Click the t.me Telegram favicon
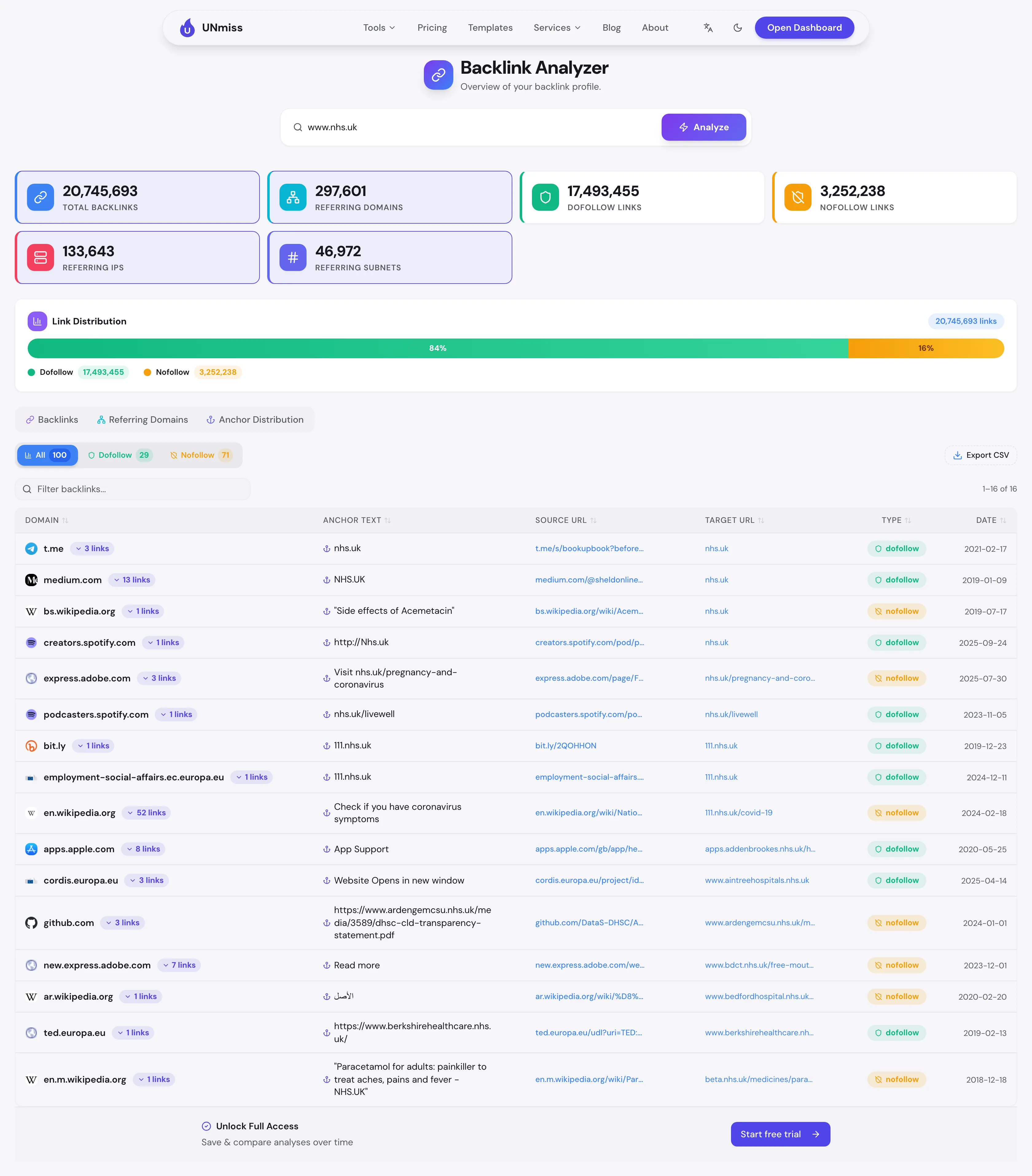1032x1176 pixels. click(x=31, y=549)
